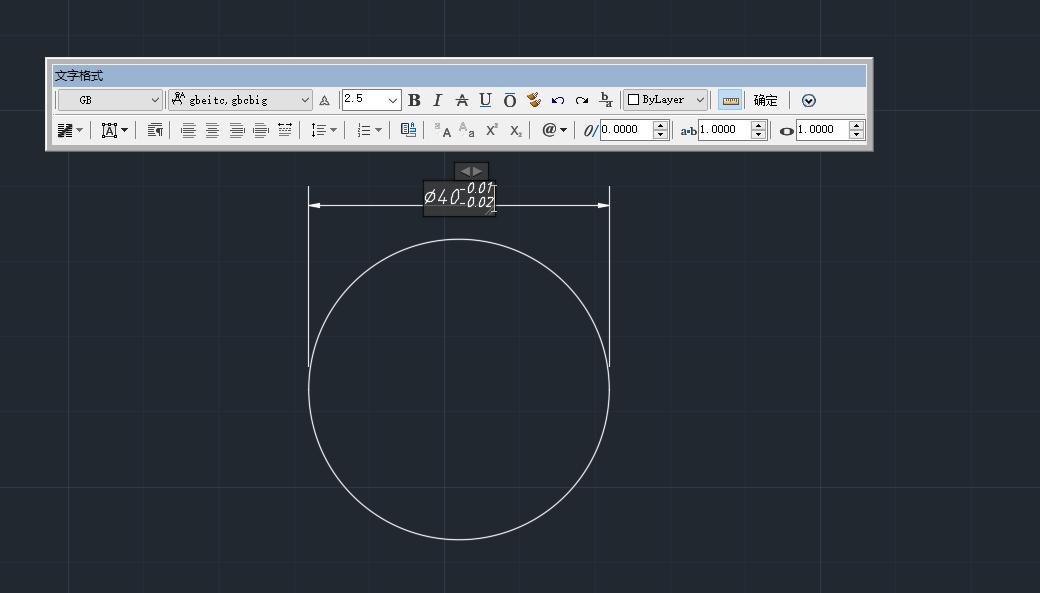The width and height of the screenshot is (1040, 593).
Task: Apply subscript to selected text
Action: pyautogui.click(x=516, y=130)
